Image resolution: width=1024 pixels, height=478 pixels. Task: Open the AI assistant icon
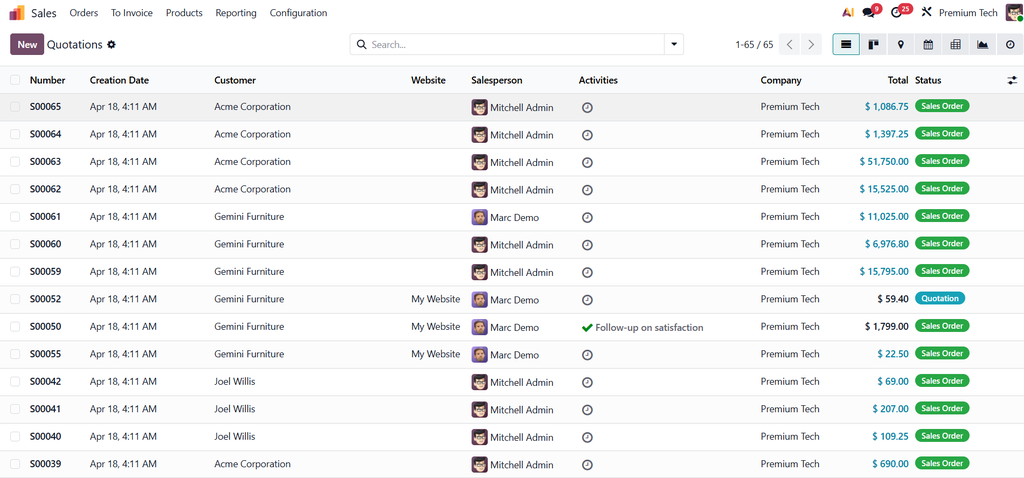click(x=848, y=13)
